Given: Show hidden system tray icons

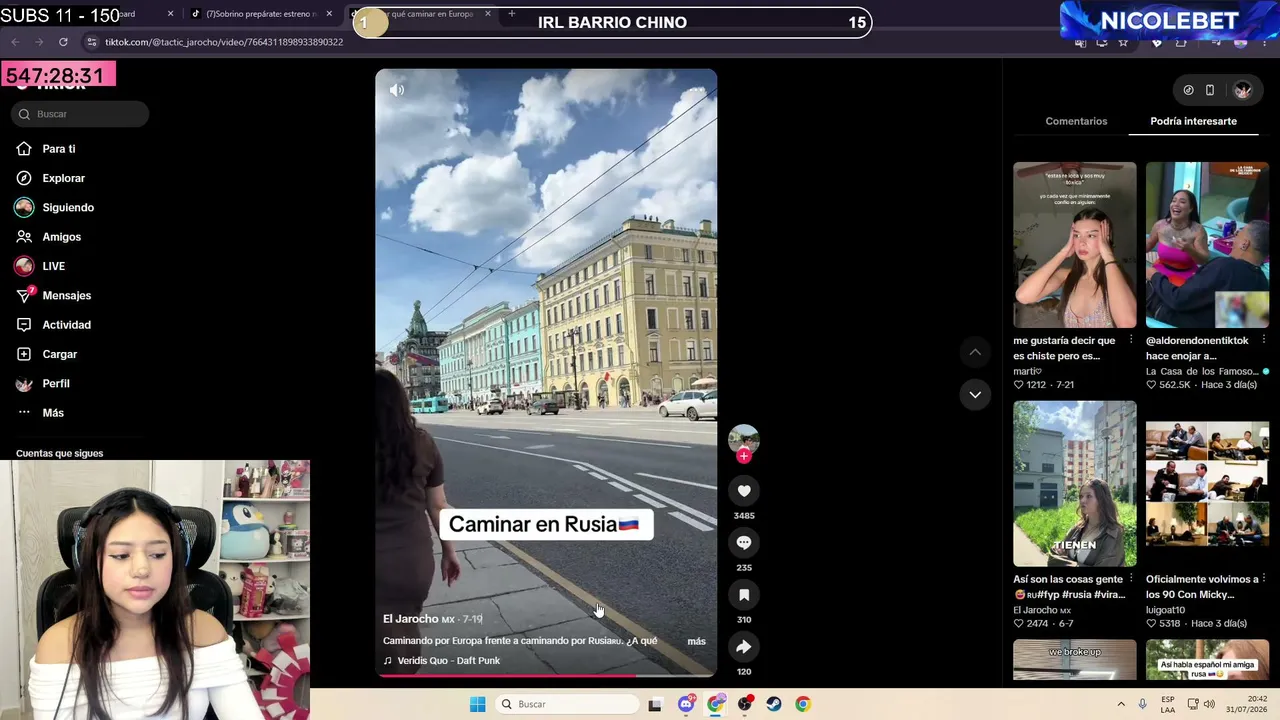Looking at the screenshot, I should [1121, 704].
